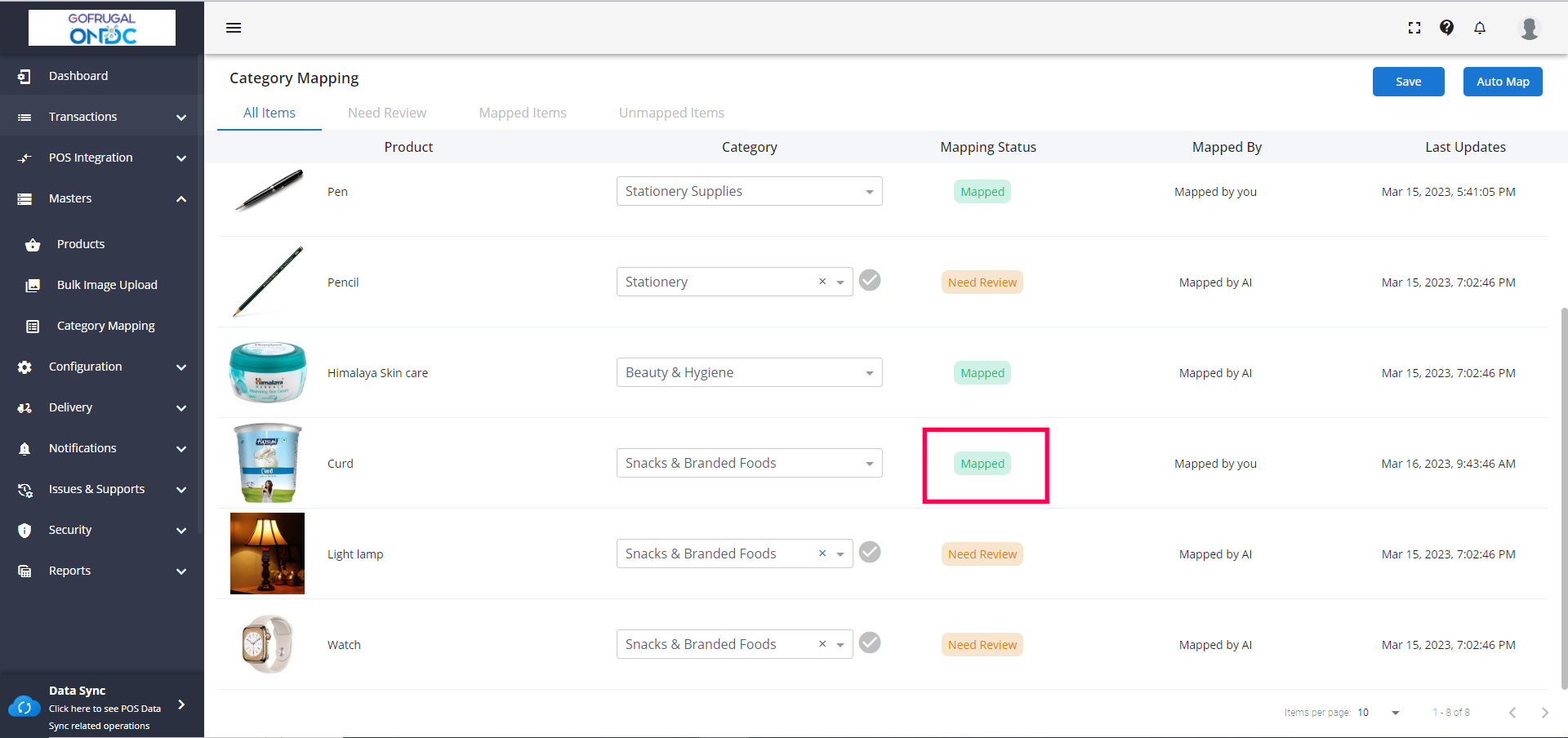
Task: Click the Save button
Action: pyautogui.click(x=1408, y=82)
